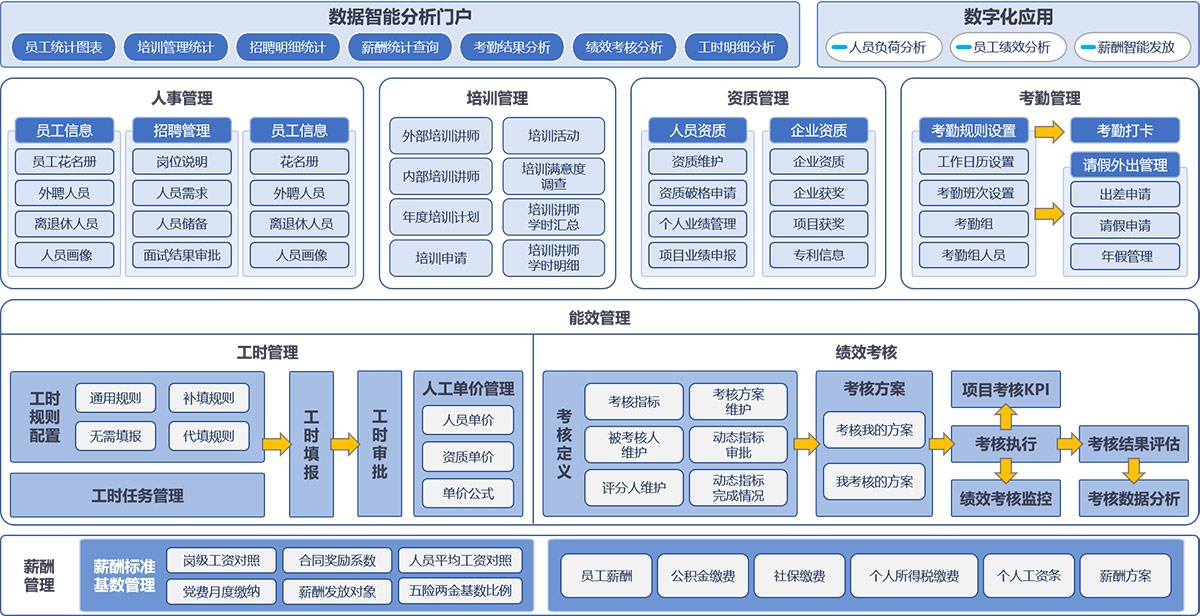Toggle the 人员负荷分析 pill
Viewport: 1200px width, 616px height.
876,47
